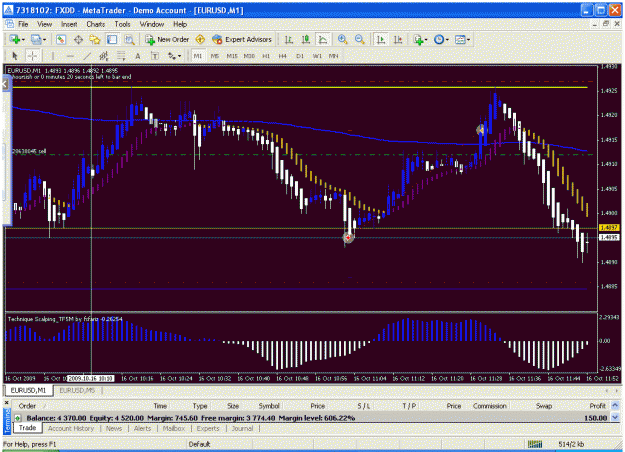The image size is (625, 452).
Task: Open the Strategy Tester icon
Action: (129, 39)
